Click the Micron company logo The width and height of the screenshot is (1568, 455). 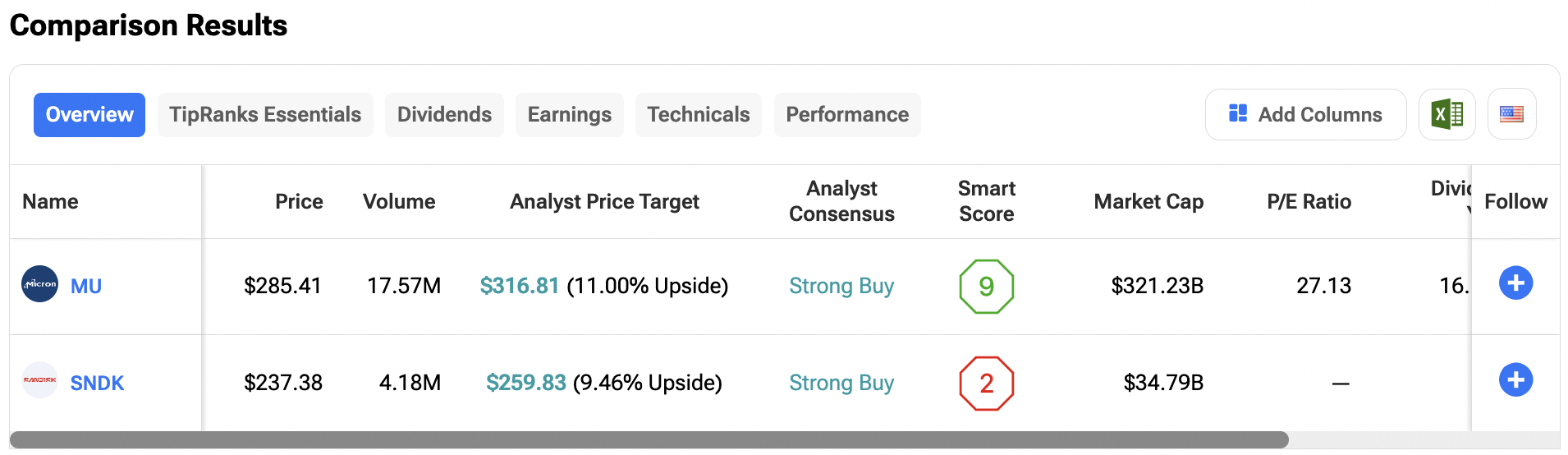[39, 284]
